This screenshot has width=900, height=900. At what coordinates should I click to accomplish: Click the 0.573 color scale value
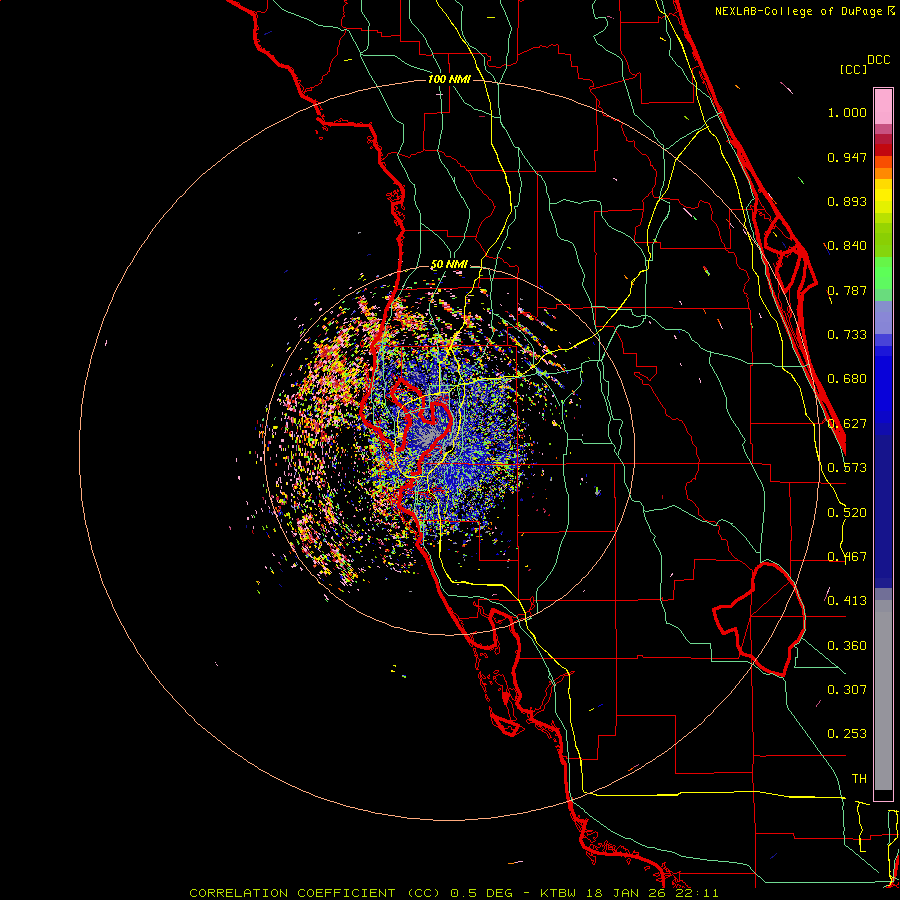(847, 468)
